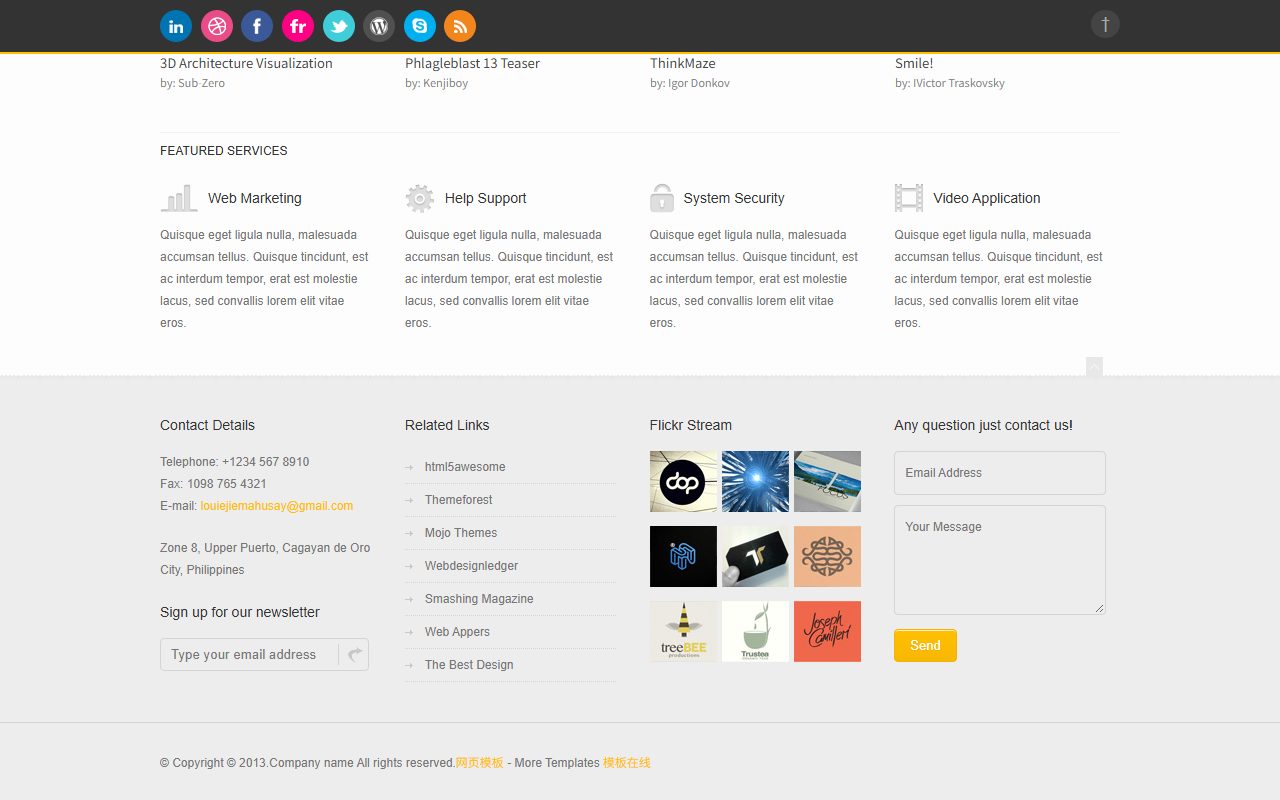Click into the Your Message textarea
The width and height of the screenshot is (1280, 800).
click(x=1000, y=560)
